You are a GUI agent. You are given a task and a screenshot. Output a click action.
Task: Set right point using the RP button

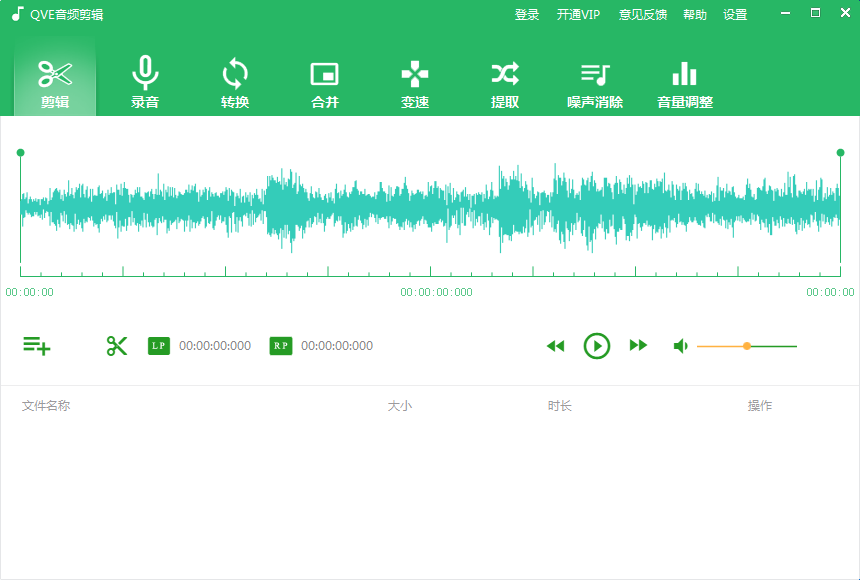click(x=280, y=345)
